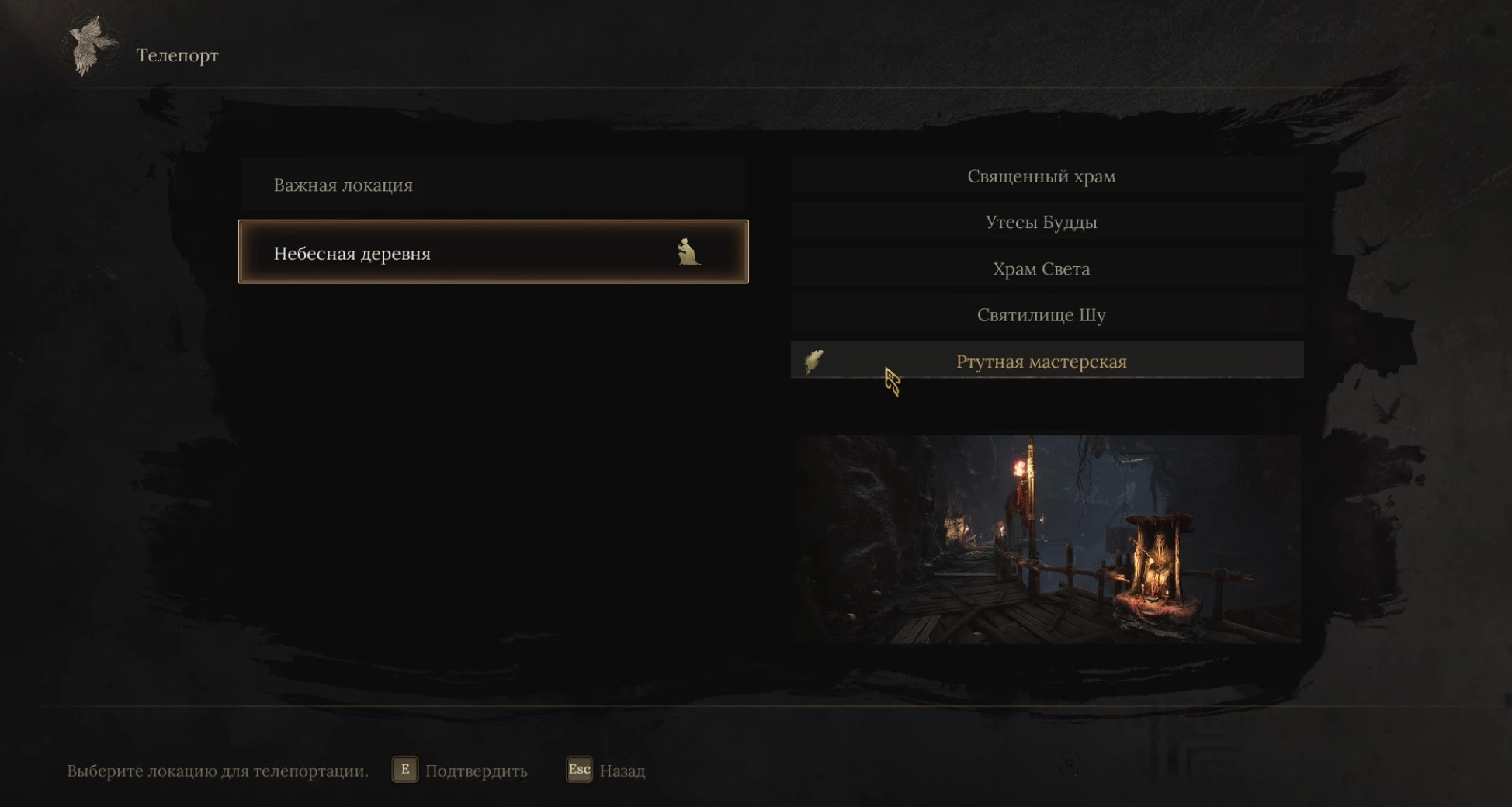Select the Важная локация category
Viewport: 1512px width, 807px height.
point(493,185)
